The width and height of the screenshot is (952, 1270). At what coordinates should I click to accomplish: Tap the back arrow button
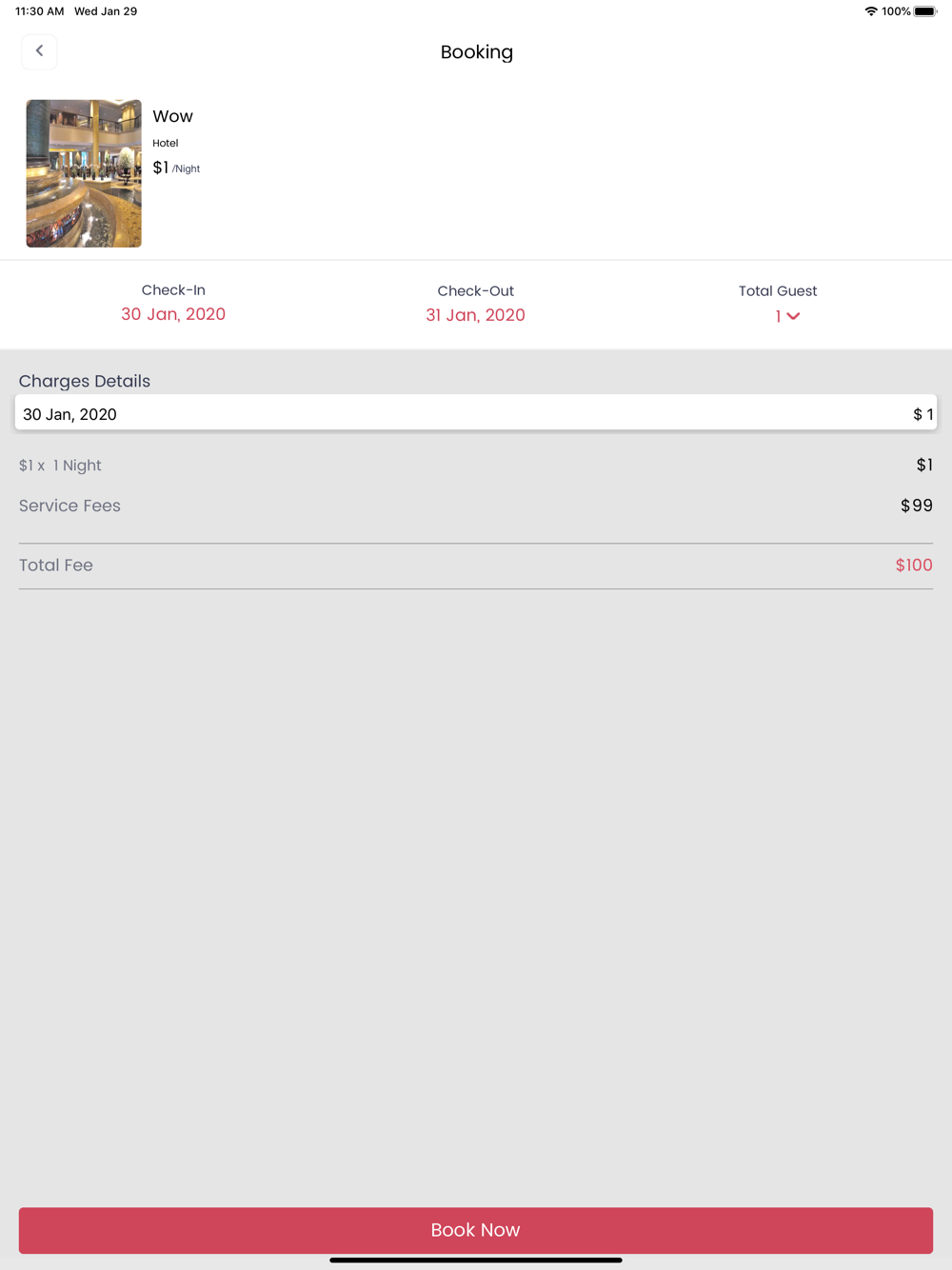pyautogui.click(x=39, y=51)
